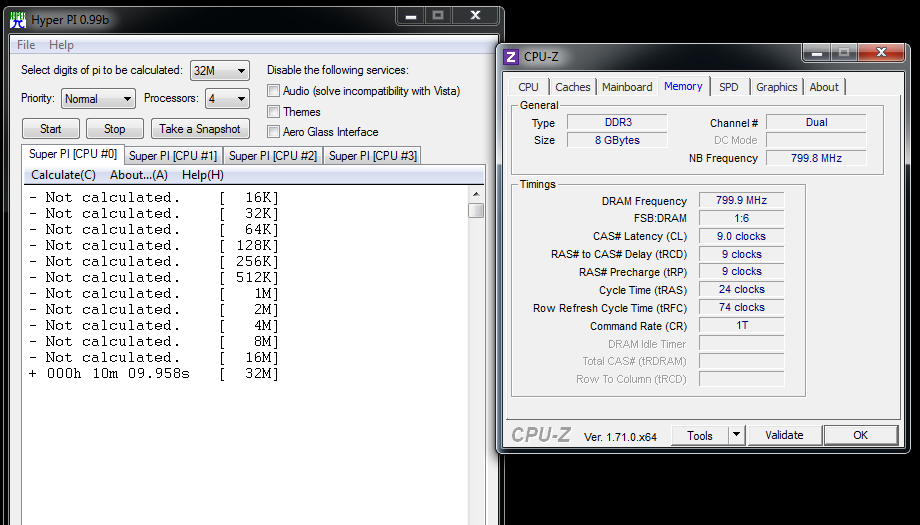The image size is (920, 525).
Task: Click the CPU-Z title bar logo icon
Action: pyautogui.click(x=511, y=57)
